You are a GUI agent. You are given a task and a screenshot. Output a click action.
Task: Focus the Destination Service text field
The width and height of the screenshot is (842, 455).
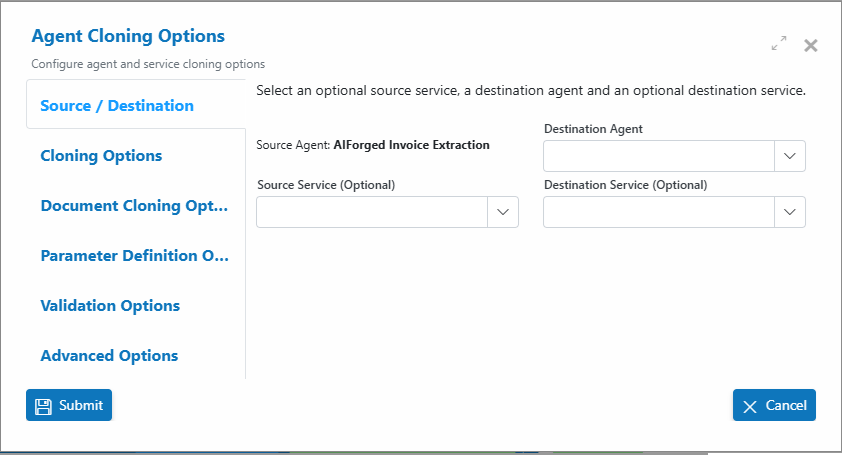point(659,212)
